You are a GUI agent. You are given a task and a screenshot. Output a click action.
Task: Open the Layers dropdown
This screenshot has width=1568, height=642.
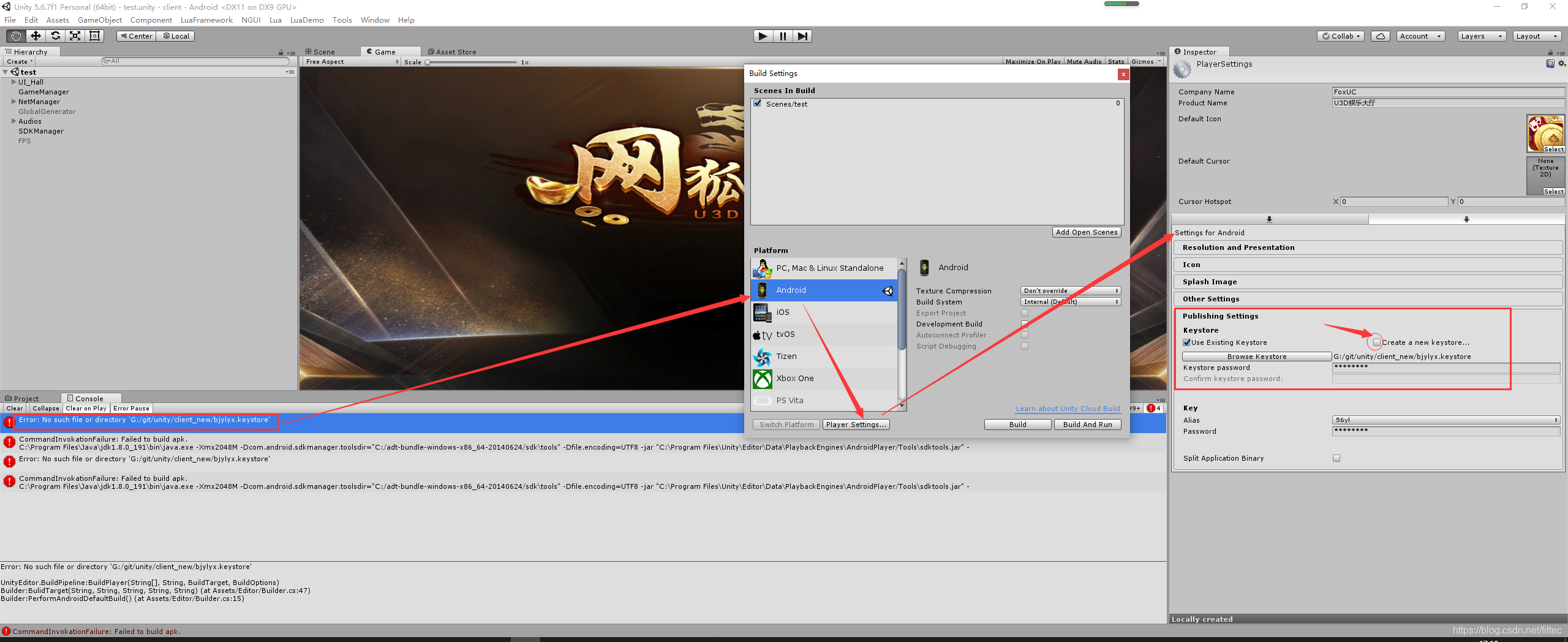[x=1482, y=36]
